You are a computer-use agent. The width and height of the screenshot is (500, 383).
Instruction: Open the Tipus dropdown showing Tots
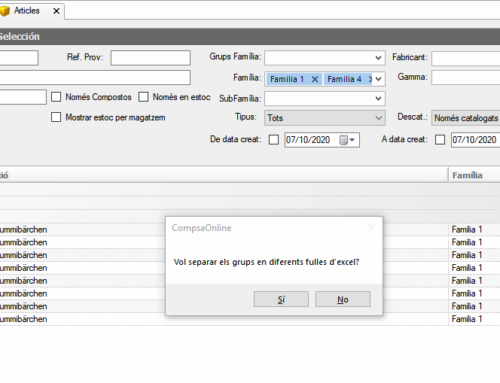click(x=325, y=118)
